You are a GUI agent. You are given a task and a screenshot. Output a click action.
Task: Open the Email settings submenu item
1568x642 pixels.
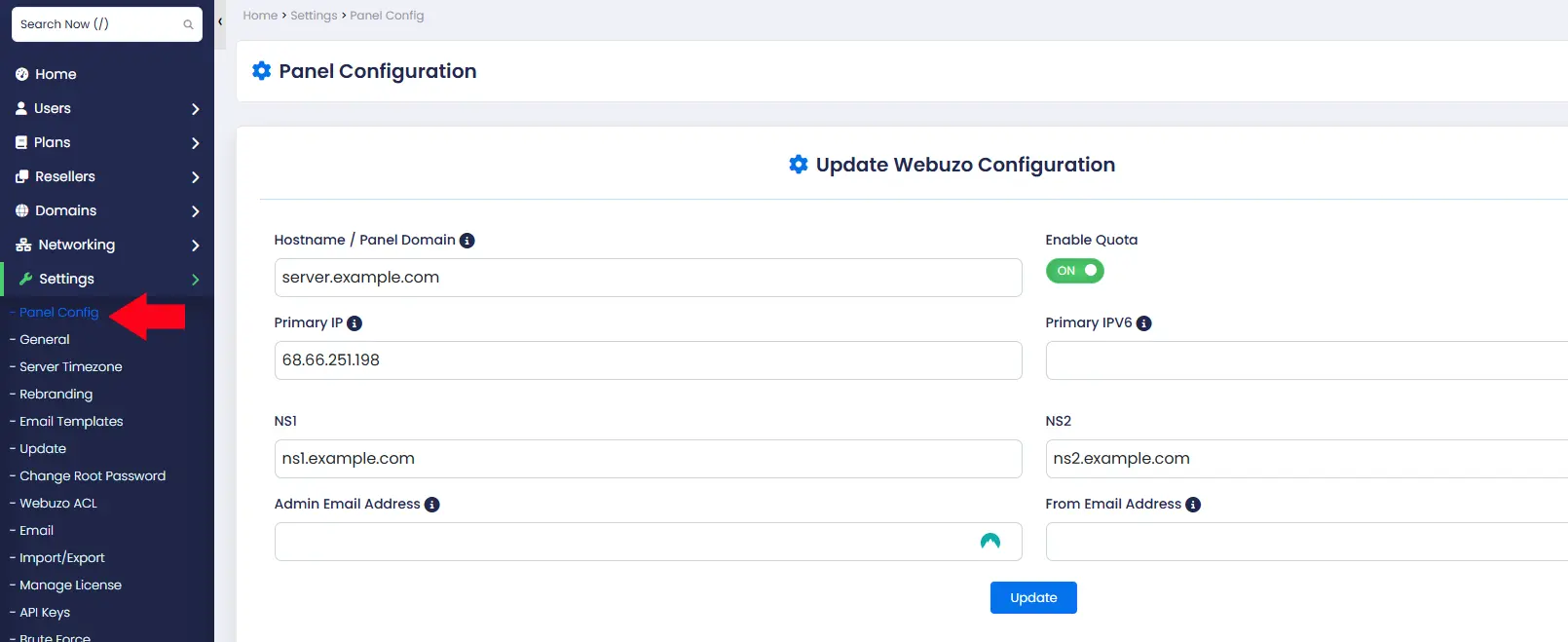37,531
